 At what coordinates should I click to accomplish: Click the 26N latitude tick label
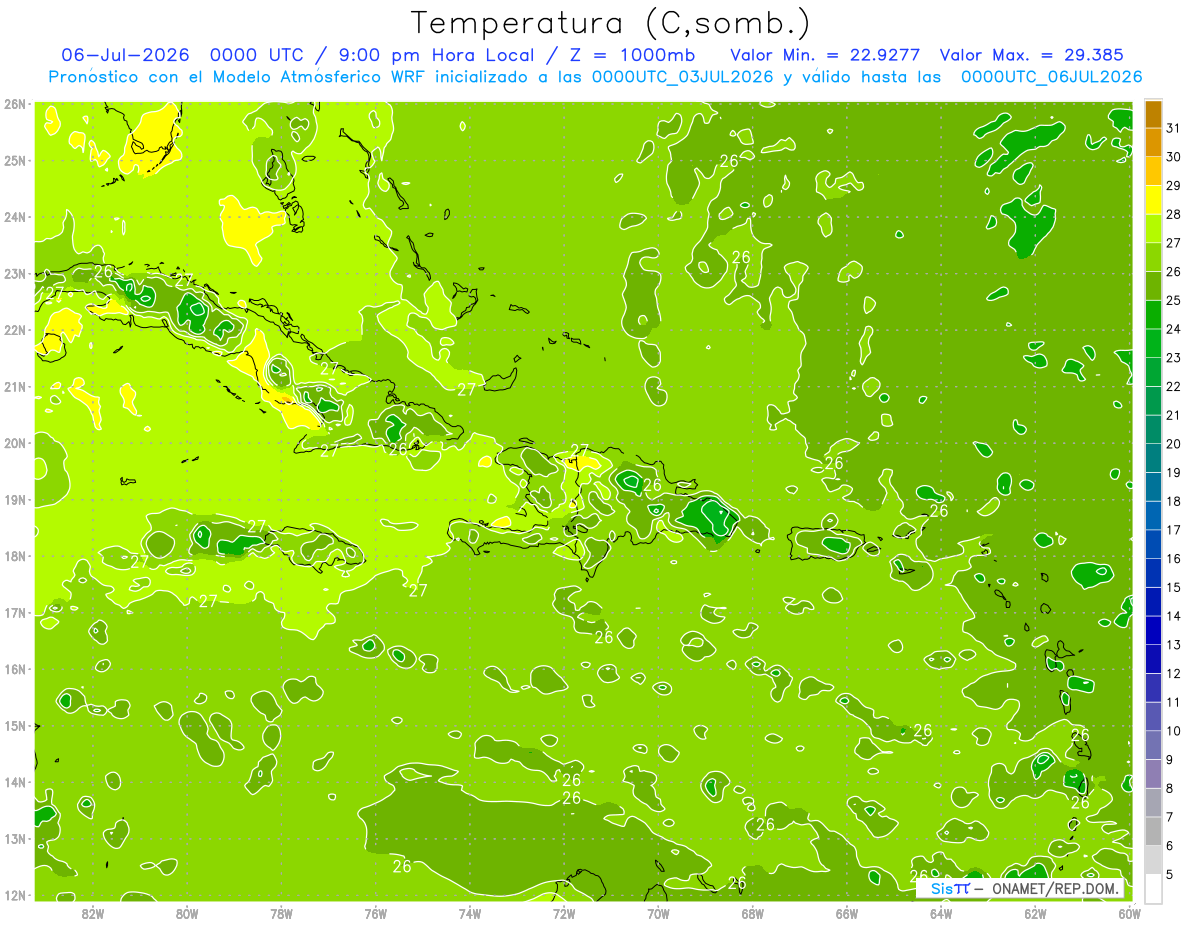point(15,104)
